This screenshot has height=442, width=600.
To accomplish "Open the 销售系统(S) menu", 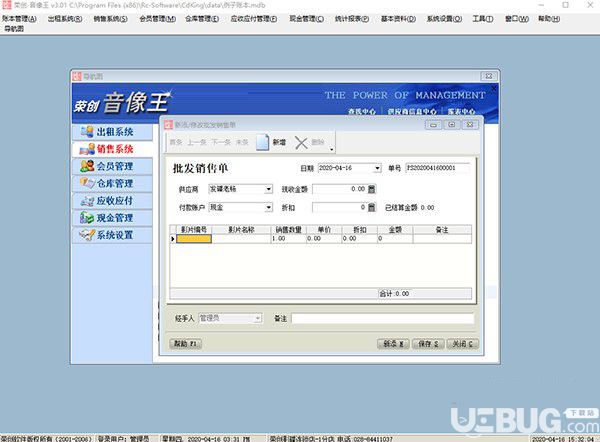I will click(x=111, y=18).
